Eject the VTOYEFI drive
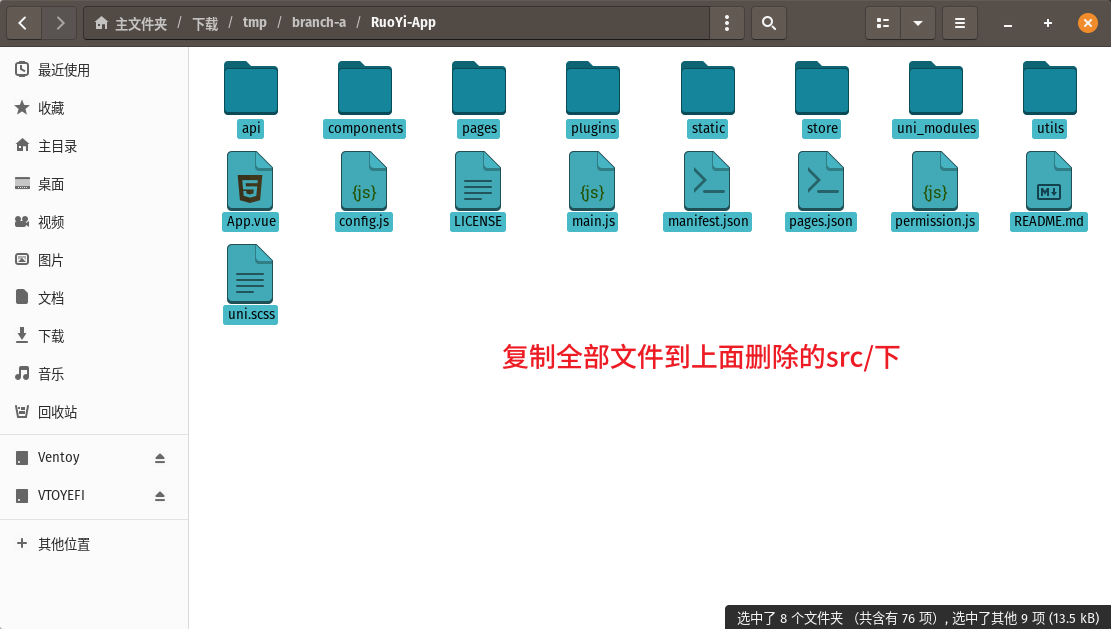 pos(160,496)
